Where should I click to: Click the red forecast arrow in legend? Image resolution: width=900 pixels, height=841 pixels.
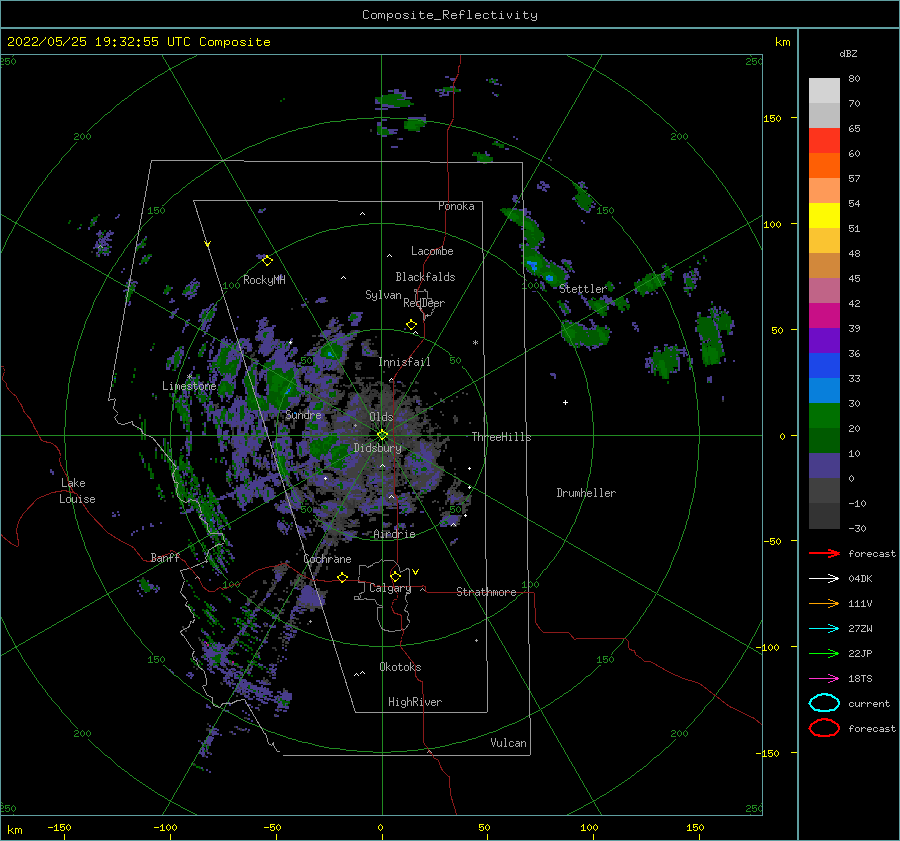coord(824,553)
